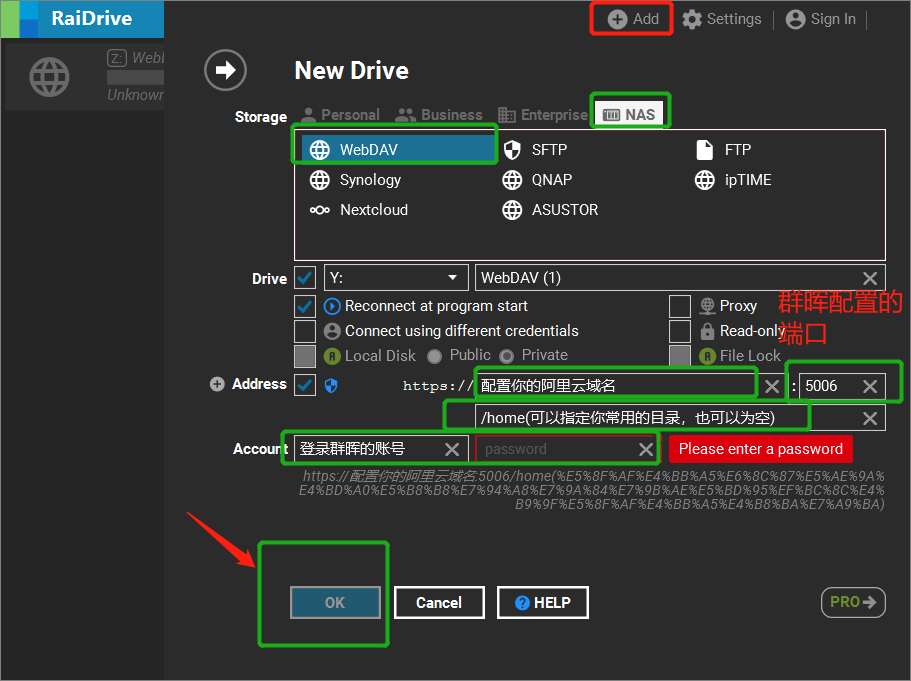Toggle the File Lock checkbox
The height and width of the screenshot is (681, 911).
680,356
